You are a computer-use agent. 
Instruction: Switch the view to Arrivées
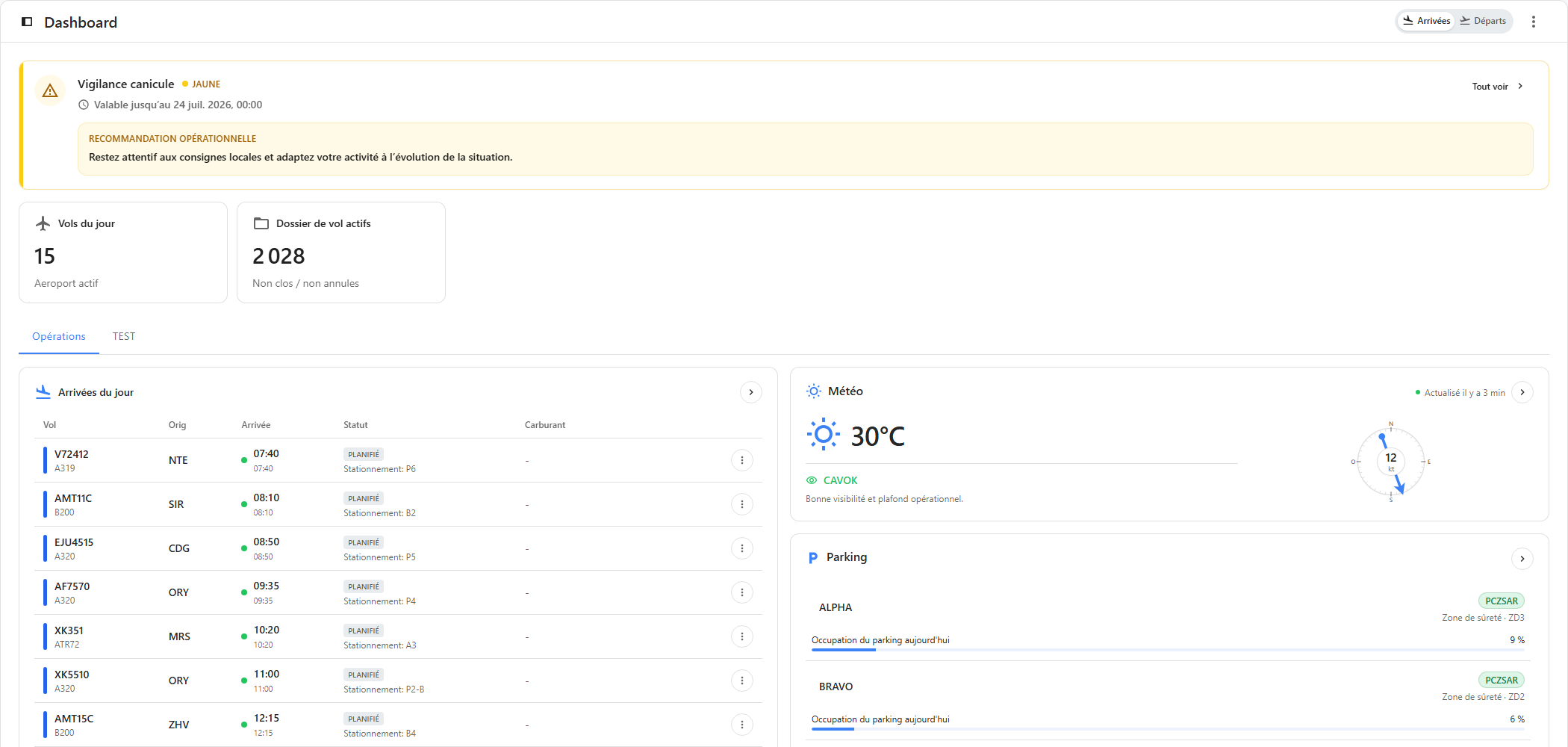click(x=1426, y=21)
